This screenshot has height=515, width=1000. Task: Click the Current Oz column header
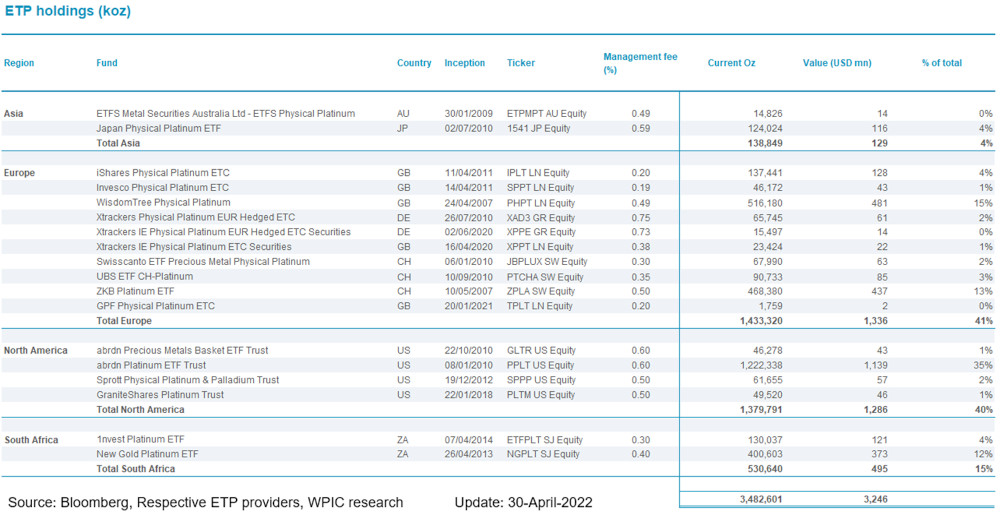[x=732, y=63]
